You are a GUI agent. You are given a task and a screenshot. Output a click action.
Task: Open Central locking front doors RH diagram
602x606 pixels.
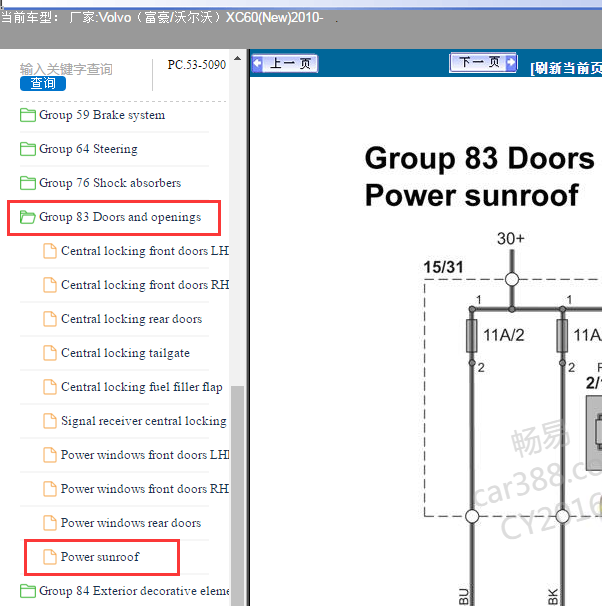pos(145,285)
